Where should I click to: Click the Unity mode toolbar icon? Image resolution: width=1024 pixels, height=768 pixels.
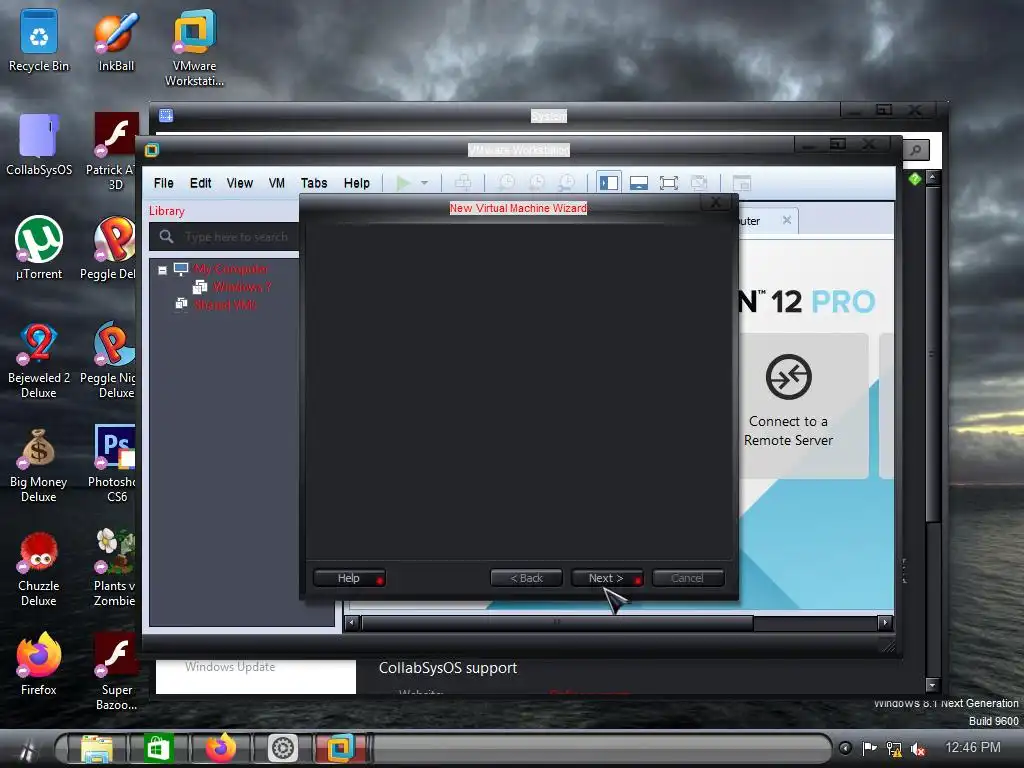click(699, 184)
